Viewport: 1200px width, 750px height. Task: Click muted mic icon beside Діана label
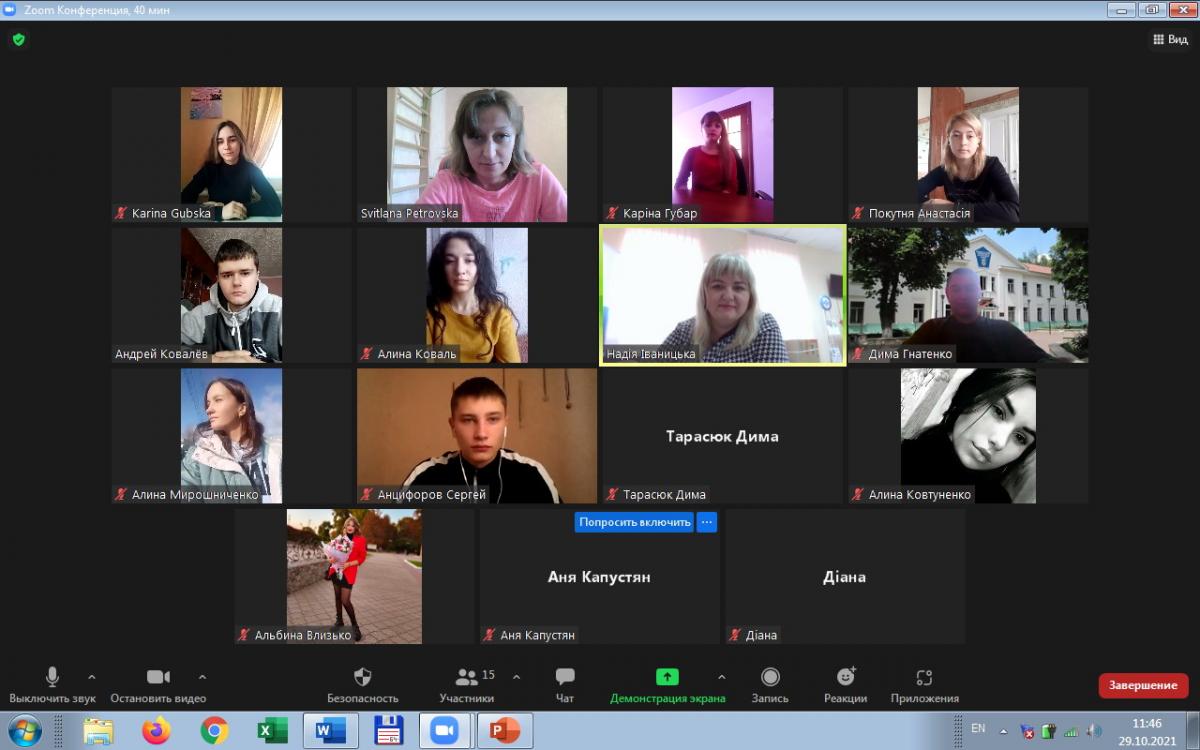click(x=735, y=635)
